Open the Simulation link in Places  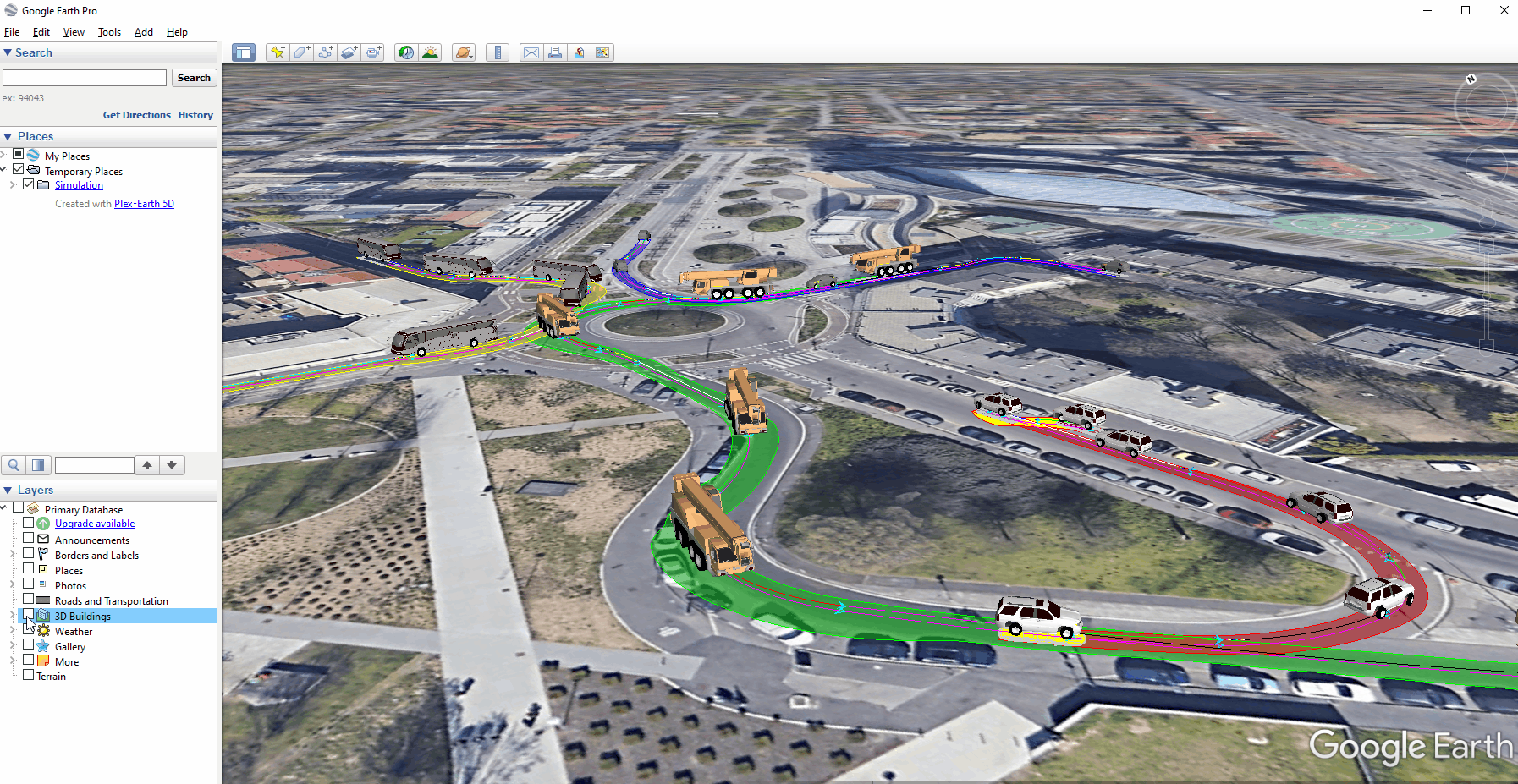point(79,185)
